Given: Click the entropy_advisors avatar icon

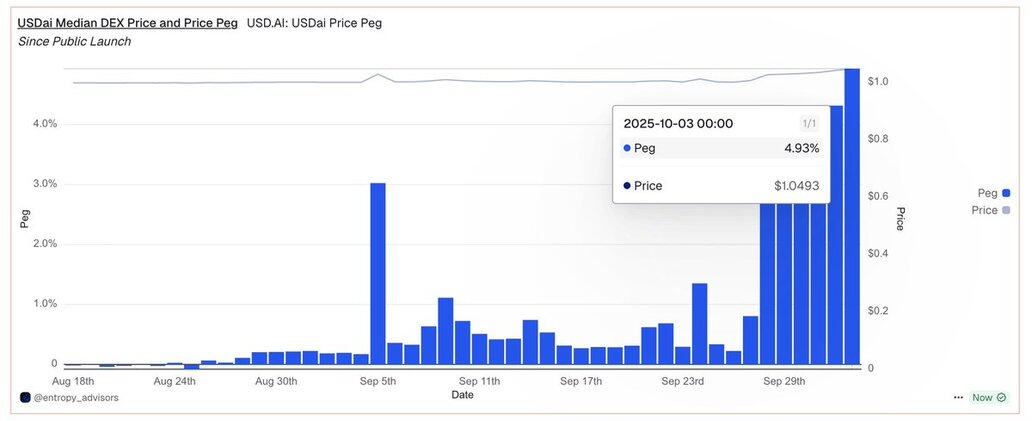Looking at the screenshot, I should click(x=25, y=398).
